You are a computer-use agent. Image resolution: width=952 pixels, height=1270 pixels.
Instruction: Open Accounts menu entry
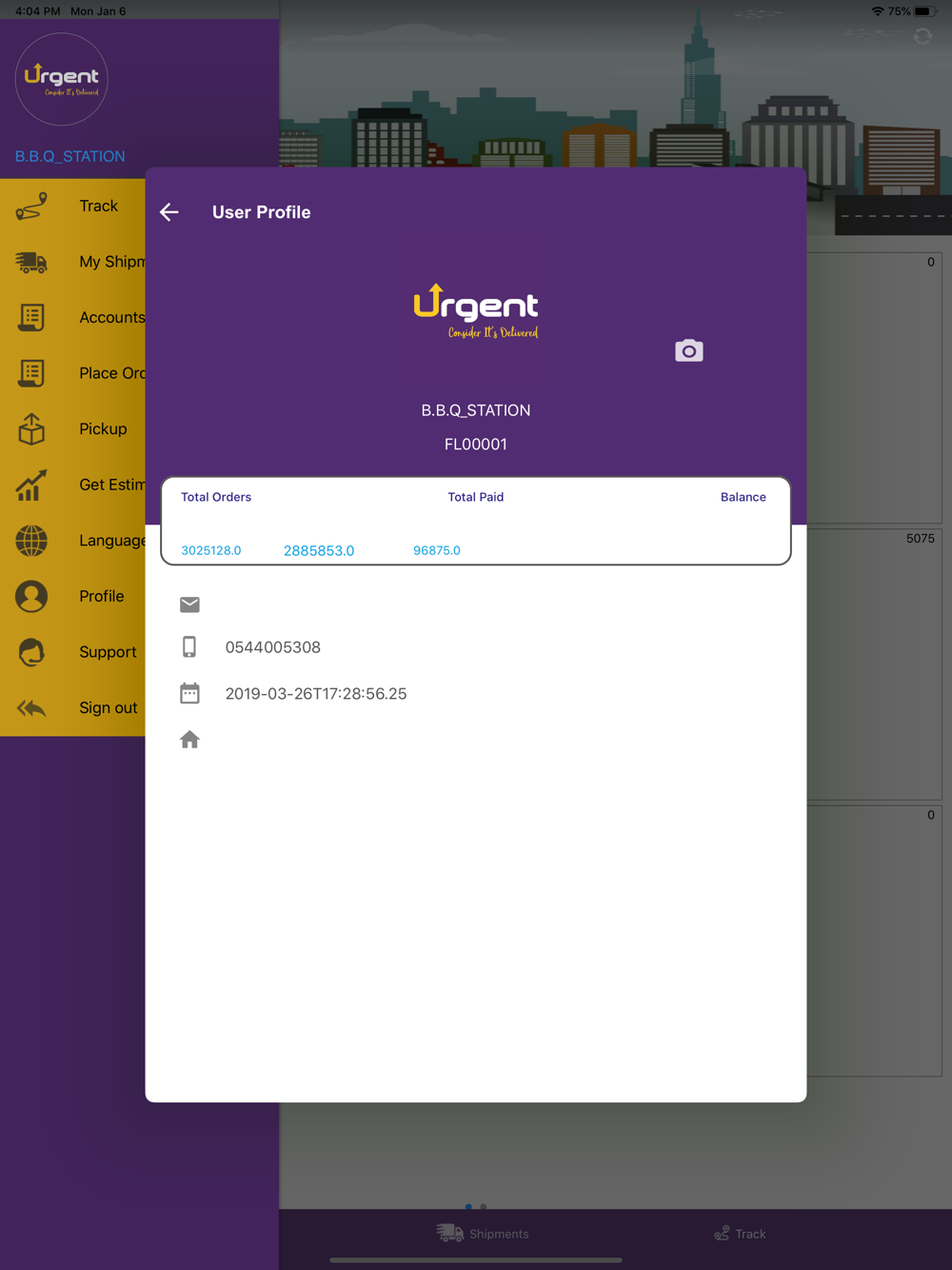tap(72, 317)
